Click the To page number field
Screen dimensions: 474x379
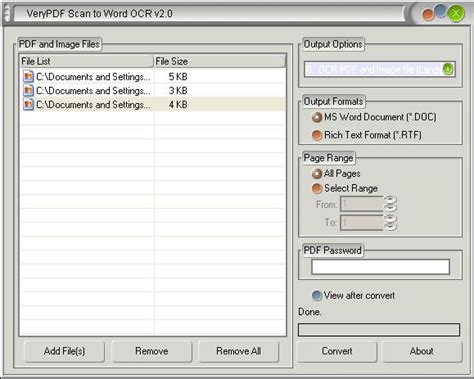[x=362, y=222]
